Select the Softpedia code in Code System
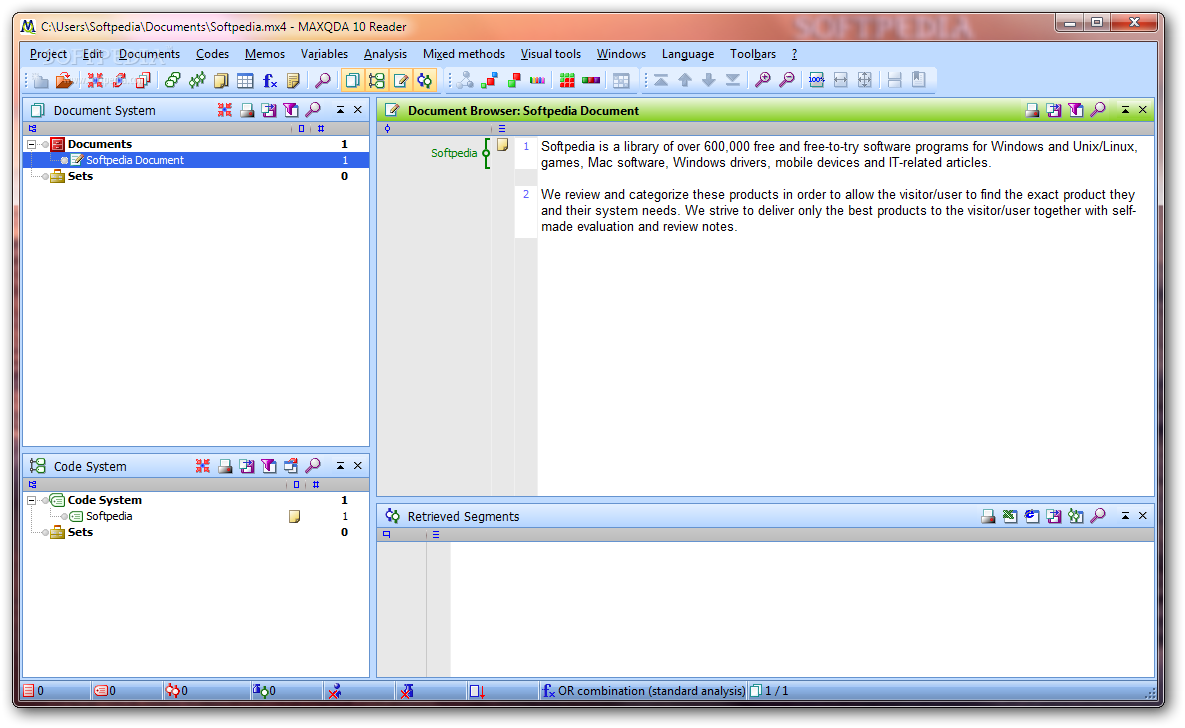Image resolution: width=1185 pixels, height=728 pixels. pyautogui.click(x=109, y=516)
